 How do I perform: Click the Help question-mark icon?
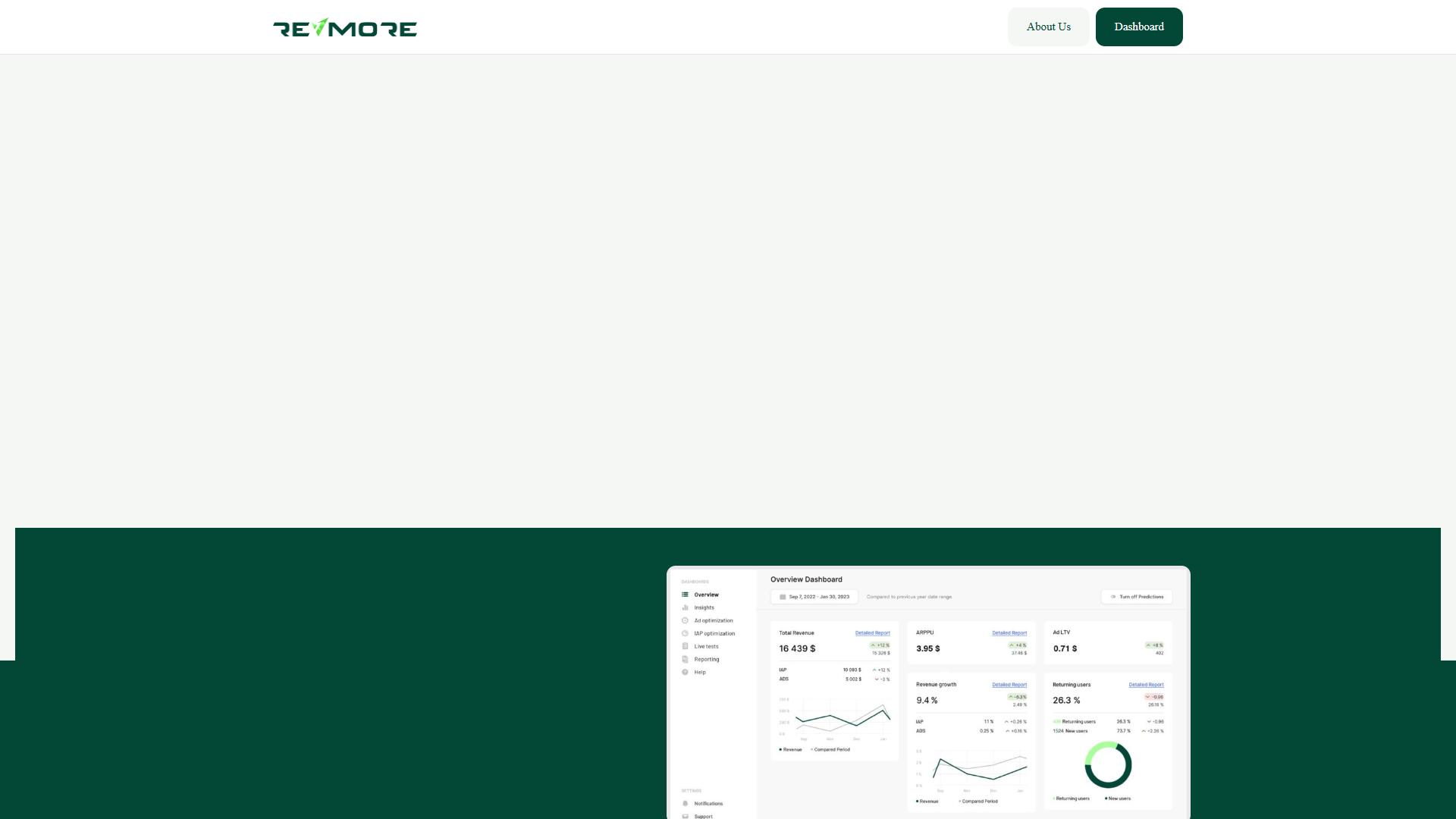click(685, 672)
